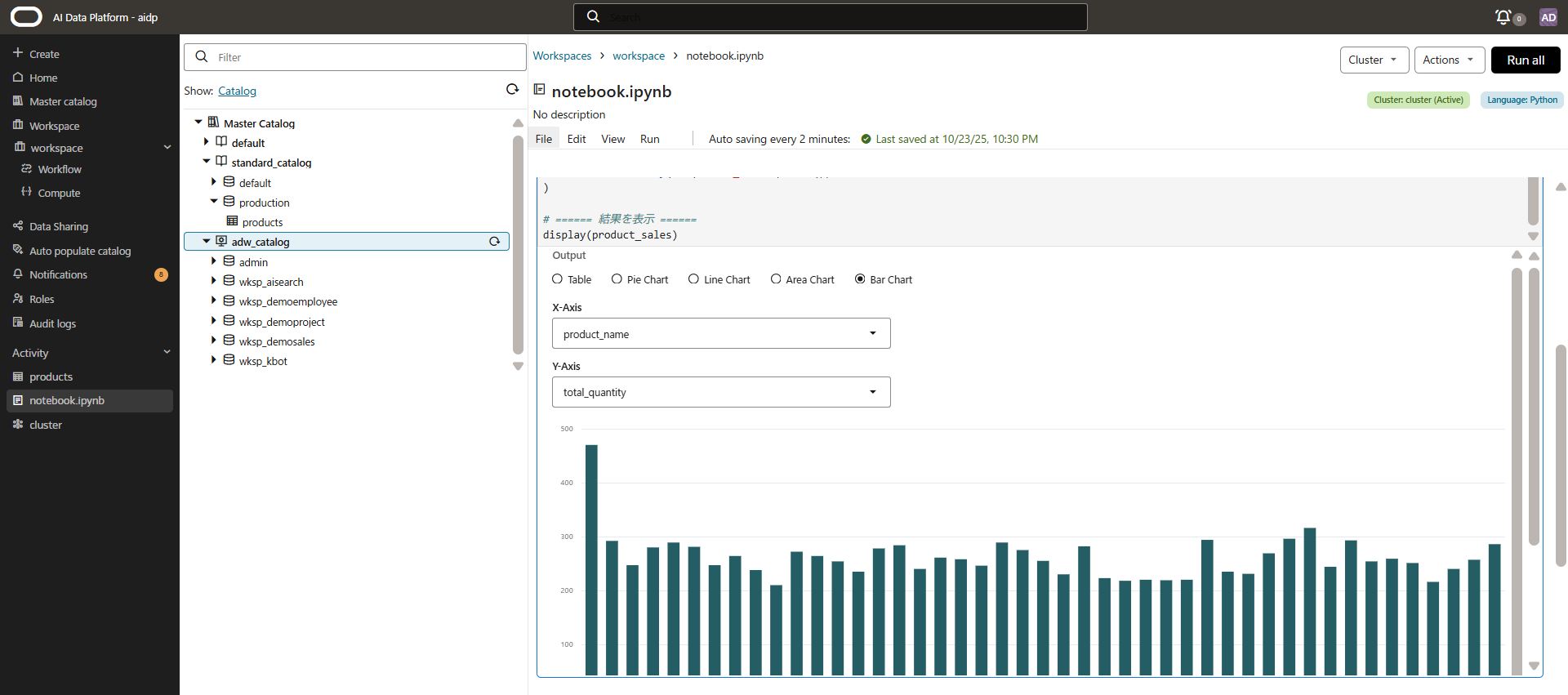The image size is (1568, 695).
Task: Open Notifications in sidebar
Action: [58, 274]
